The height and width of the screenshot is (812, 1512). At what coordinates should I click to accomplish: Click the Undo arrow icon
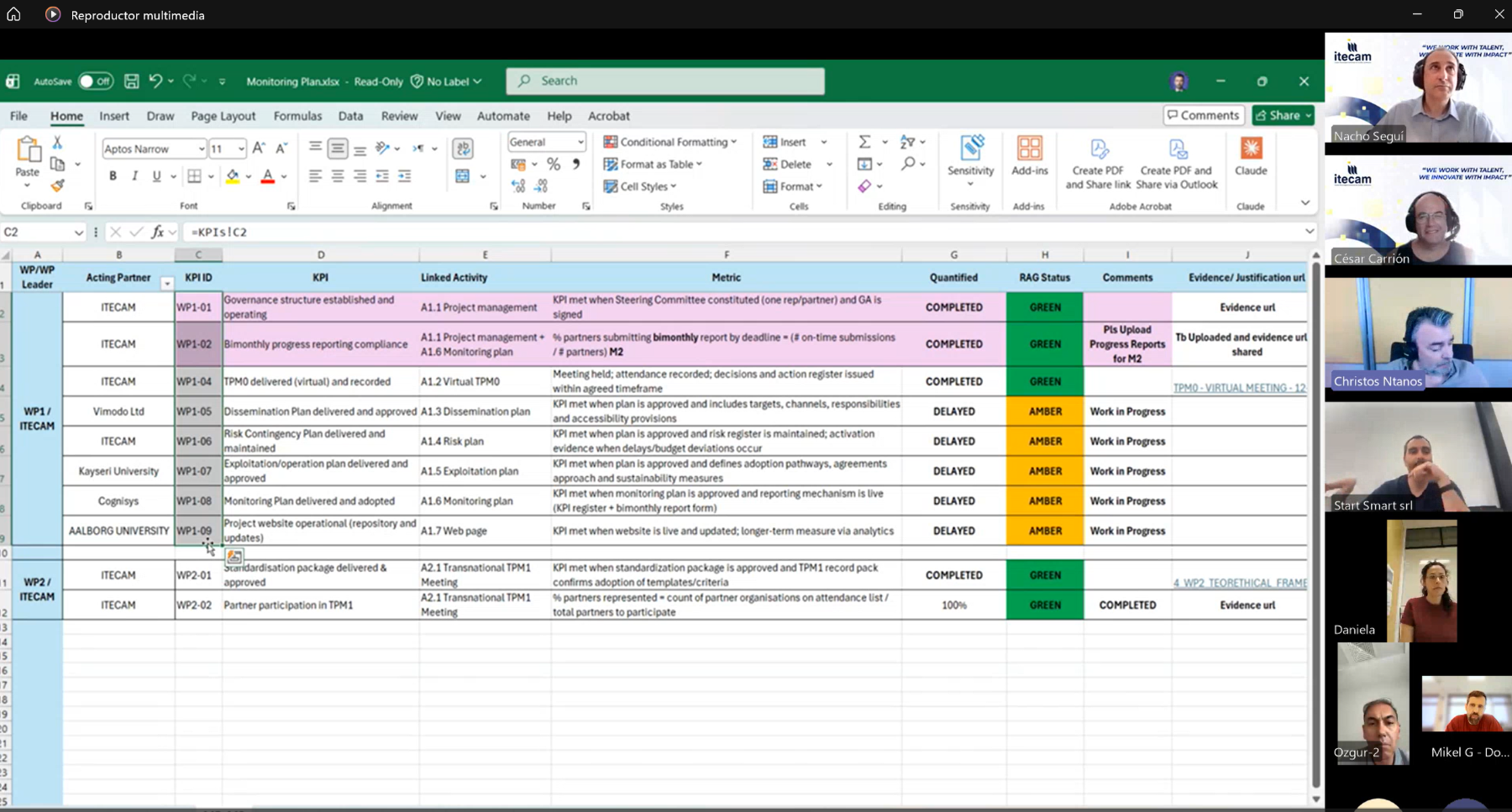point(155,81)
